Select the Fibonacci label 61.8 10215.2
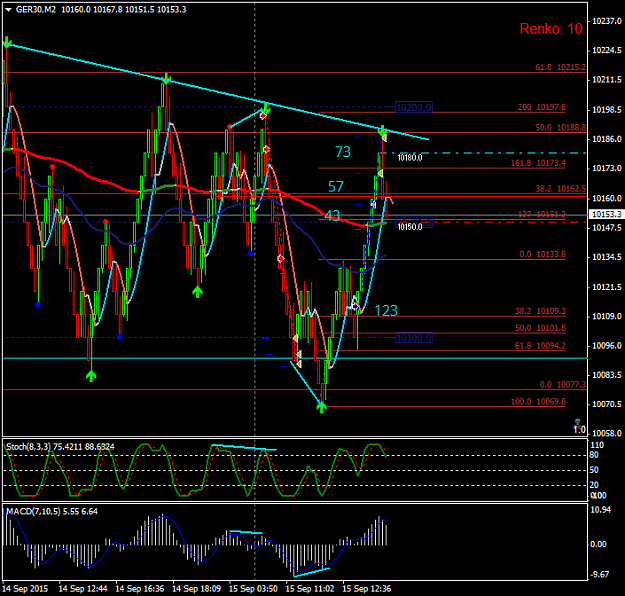The image size is (625, 596). pyautogui.click(x=560, y=67)
